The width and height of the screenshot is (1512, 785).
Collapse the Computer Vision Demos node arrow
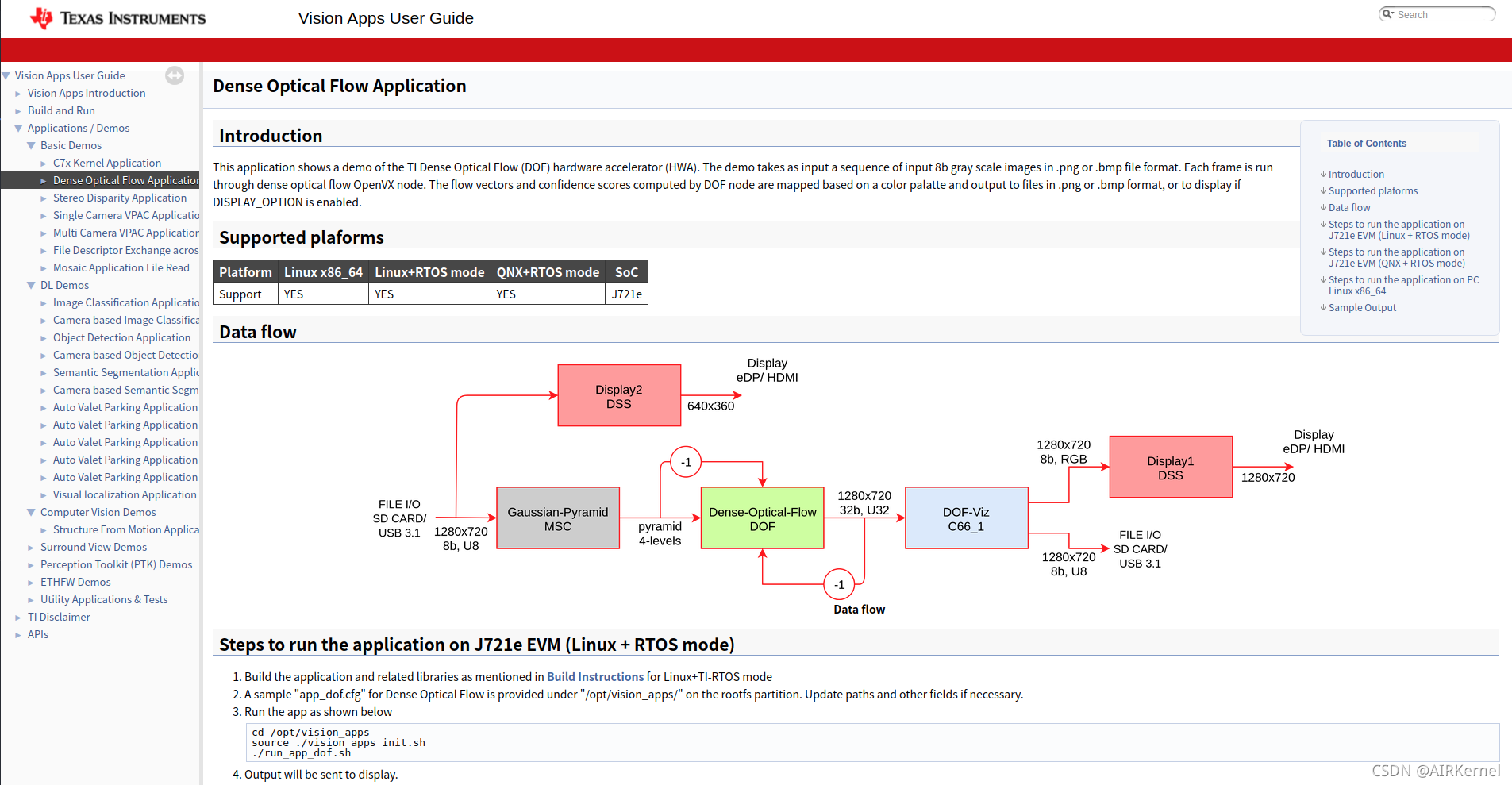31,513
